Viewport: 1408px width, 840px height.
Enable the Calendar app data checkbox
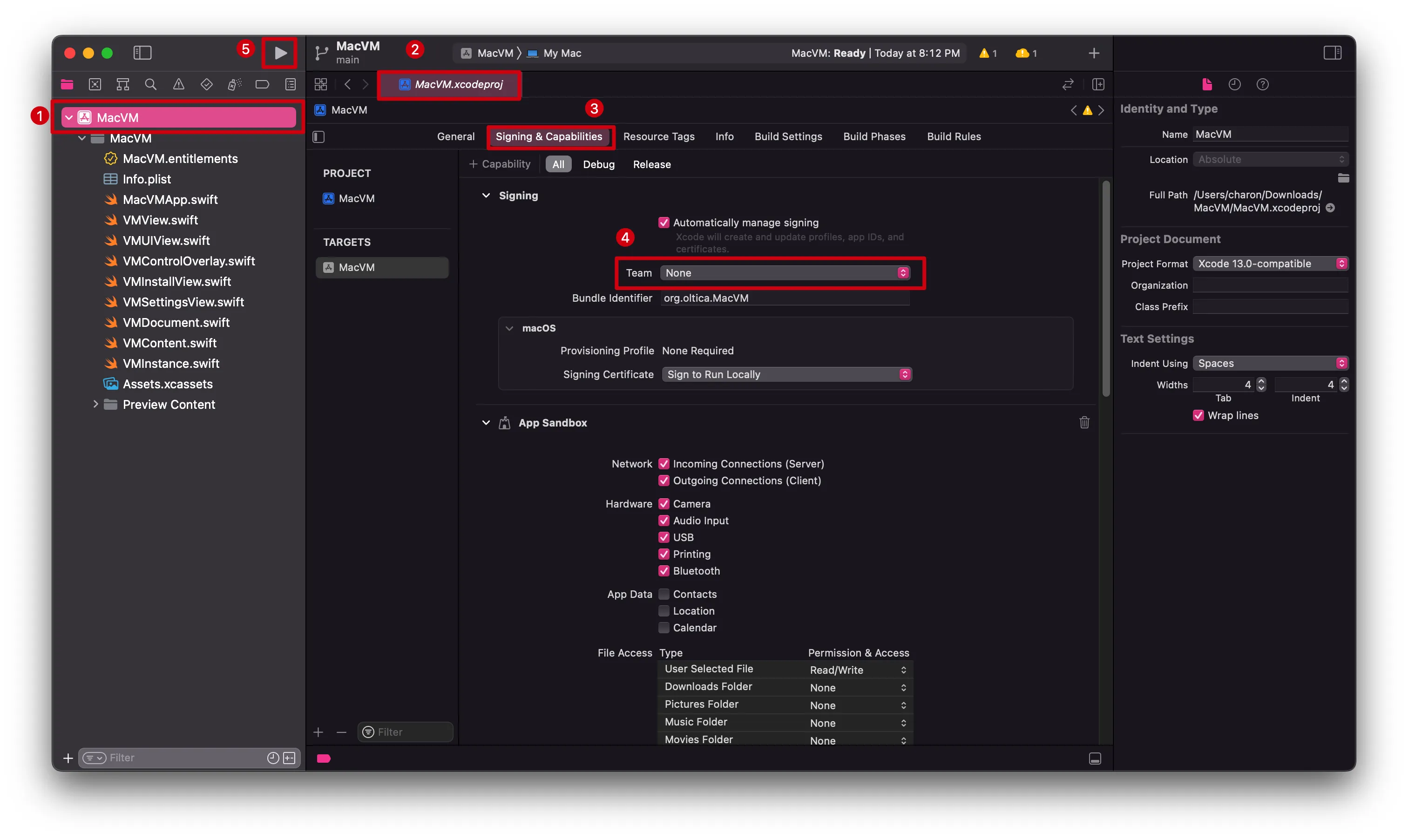pyautogui.click(x=664, y=627)
